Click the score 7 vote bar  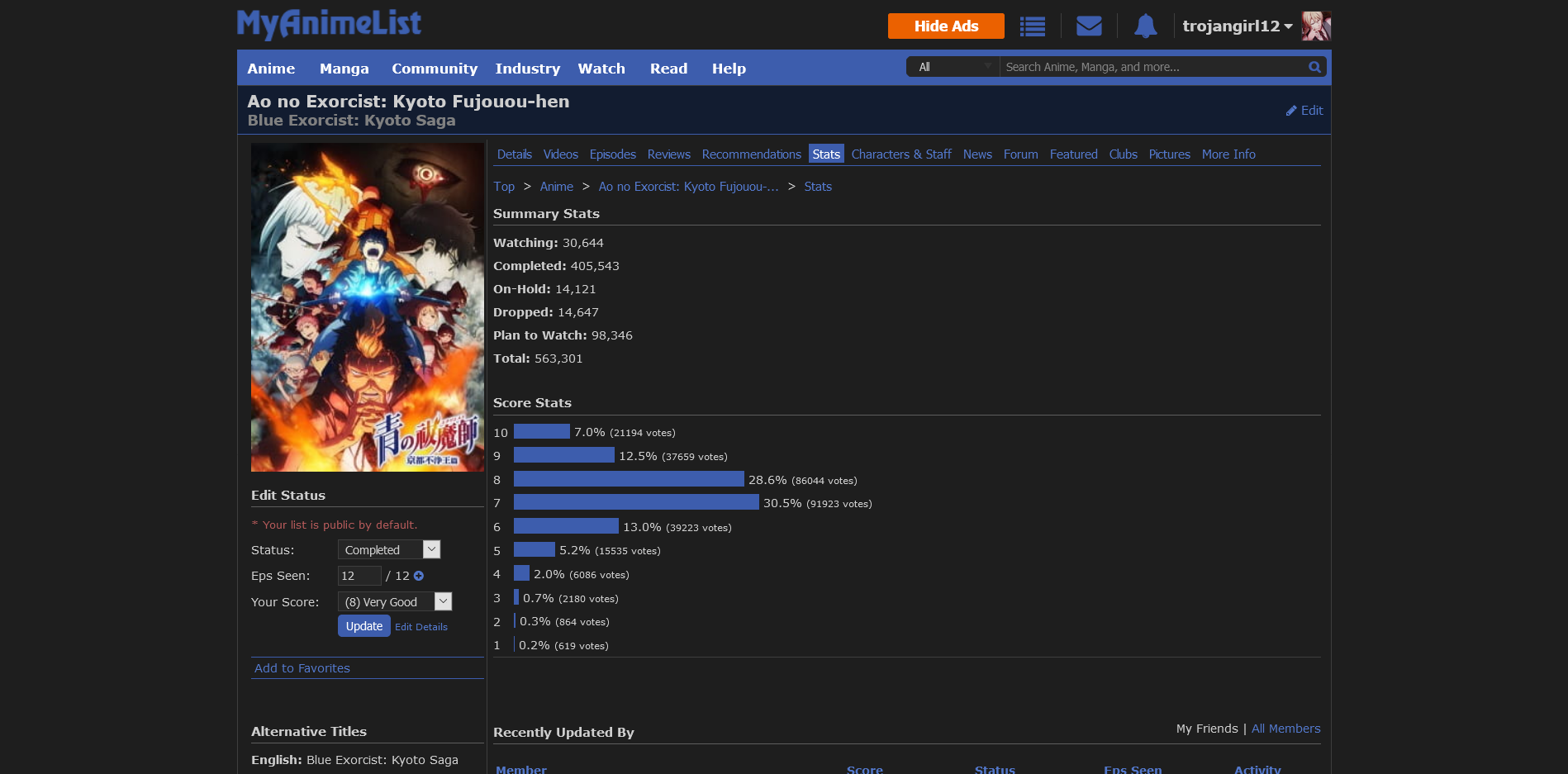tap(635, 502)
